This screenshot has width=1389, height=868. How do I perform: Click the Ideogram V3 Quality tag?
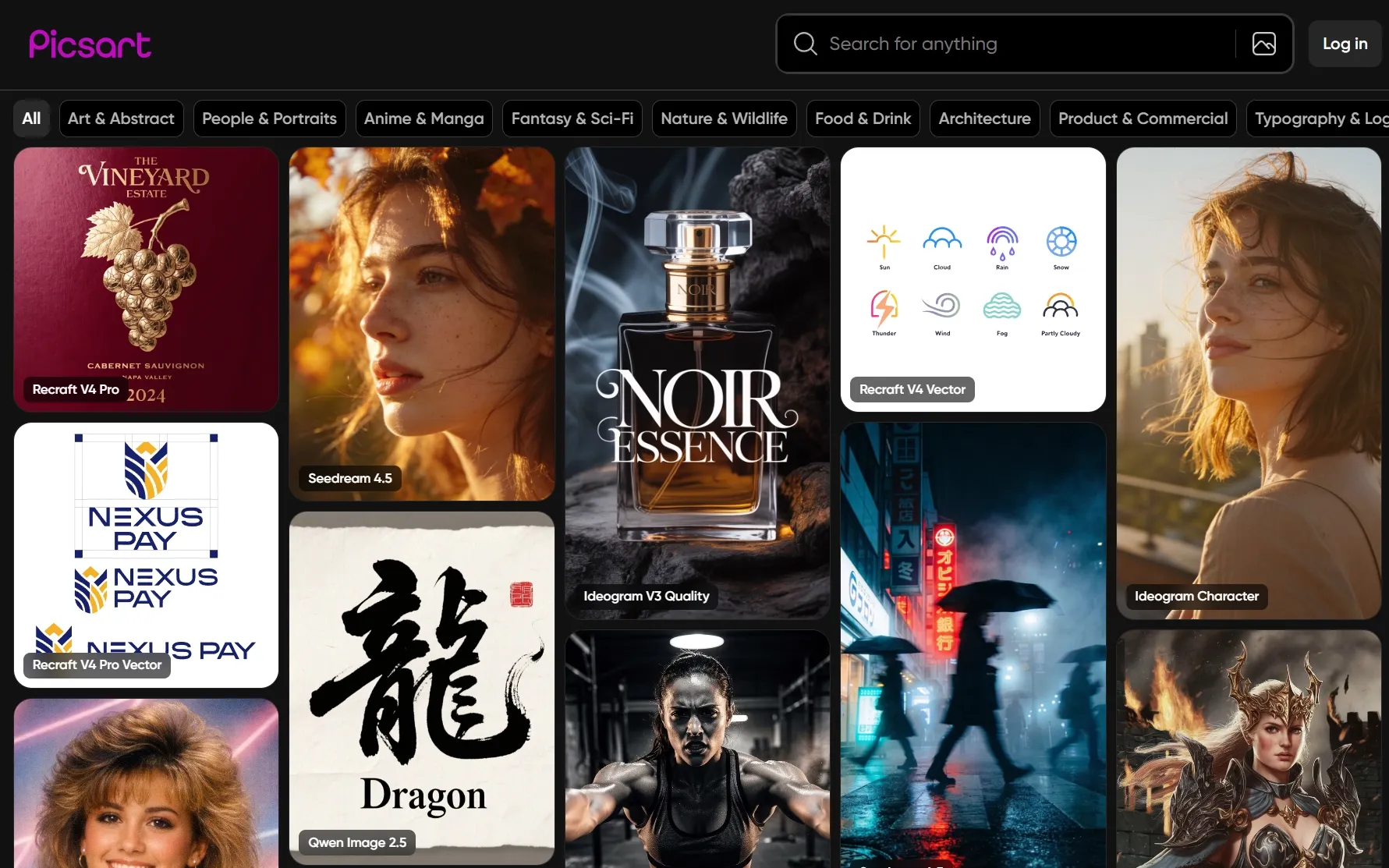tap(647, 596)
